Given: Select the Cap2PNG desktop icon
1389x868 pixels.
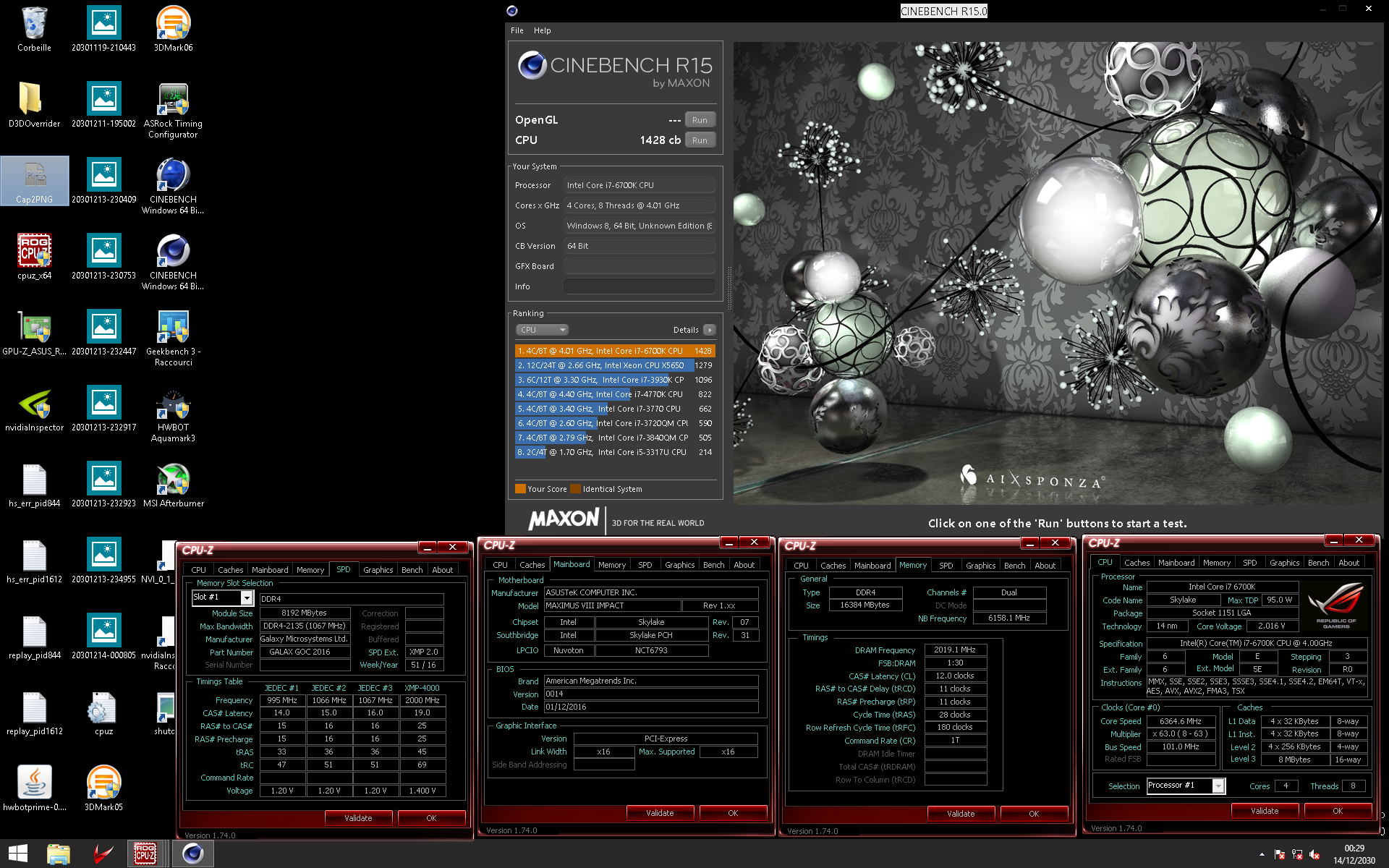Looking at the screenshot, I should pyautogui.click(x=35, y=181).
